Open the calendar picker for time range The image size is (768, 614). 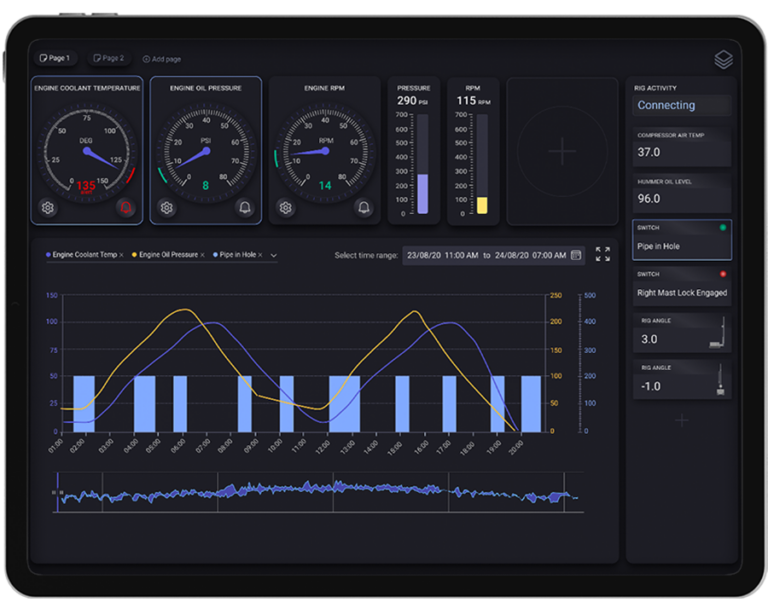coord(576,256)
